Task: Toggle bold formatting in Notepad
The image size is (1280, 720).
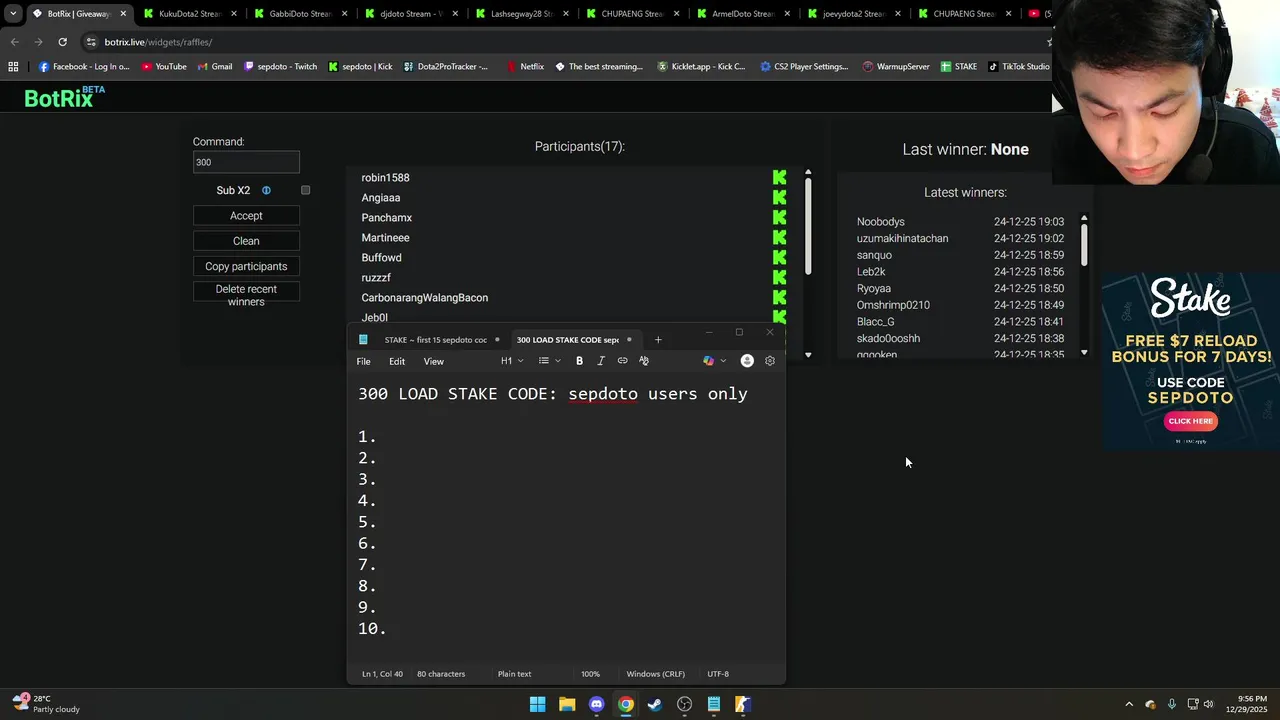Action: pyautogui.click(x=579, y=361)
